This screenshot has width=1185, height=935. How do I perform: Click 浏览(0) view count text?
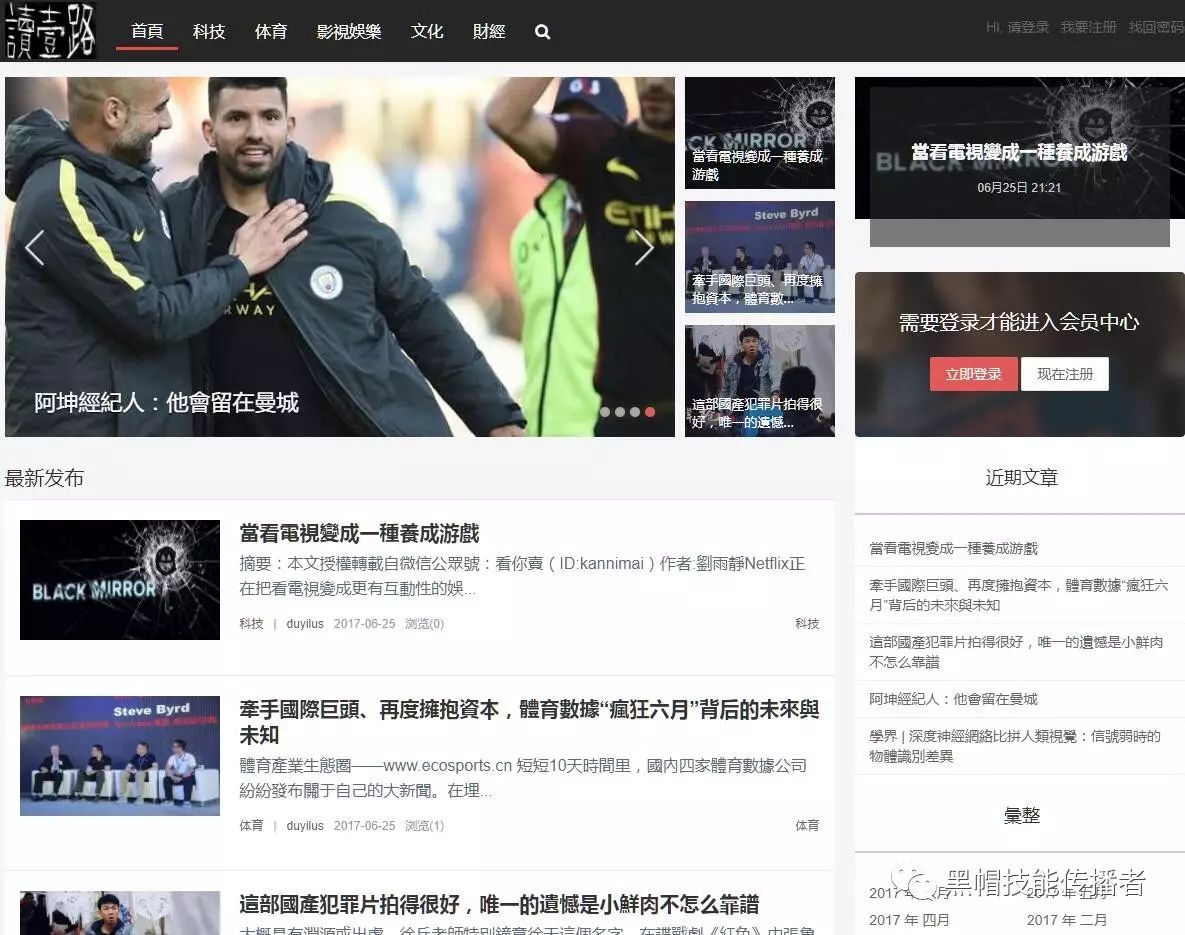(x=424, y=624)
